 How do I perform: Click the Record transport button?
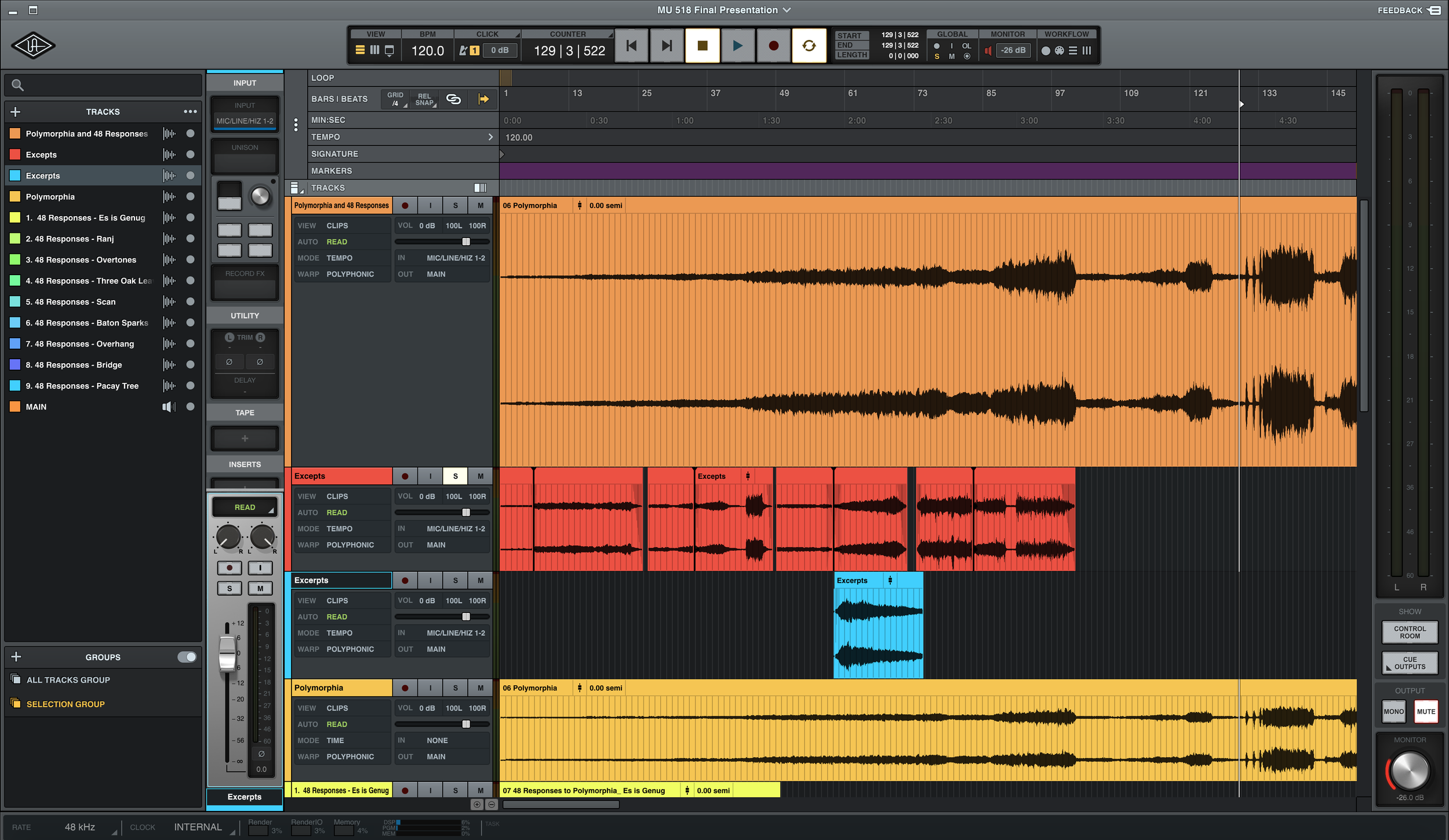coord(773,46)
